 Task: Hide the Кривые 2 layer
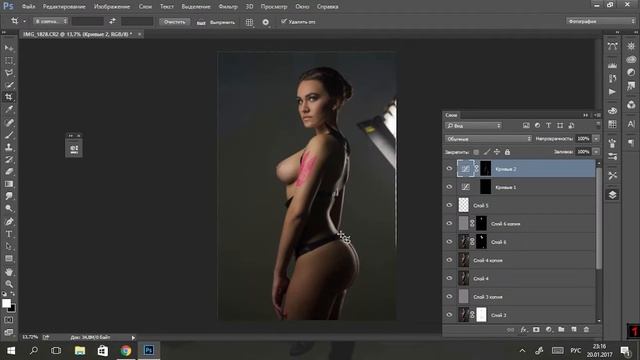(449, 169)
